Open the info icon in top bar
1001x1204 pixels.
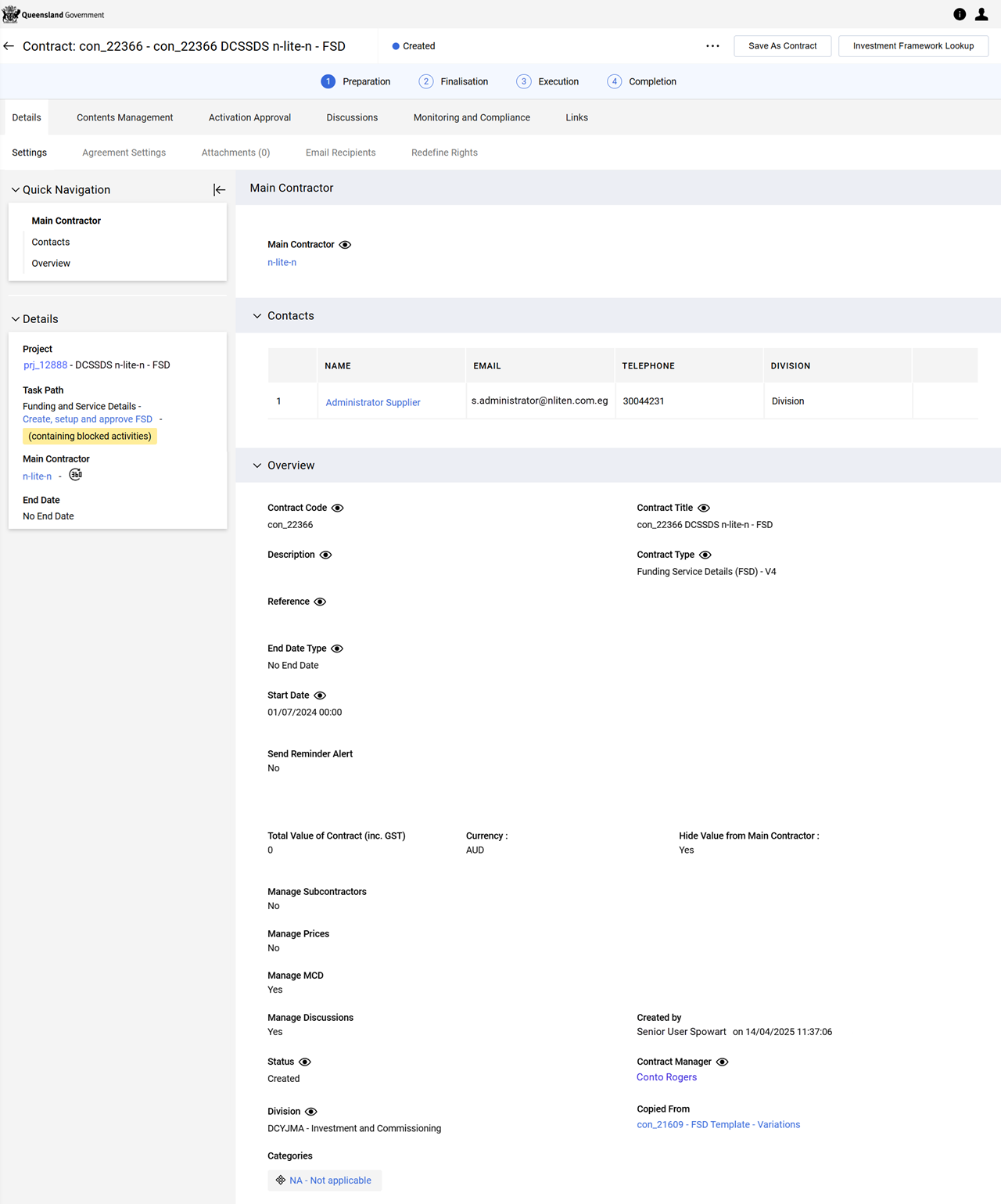(x=960, y=14)
